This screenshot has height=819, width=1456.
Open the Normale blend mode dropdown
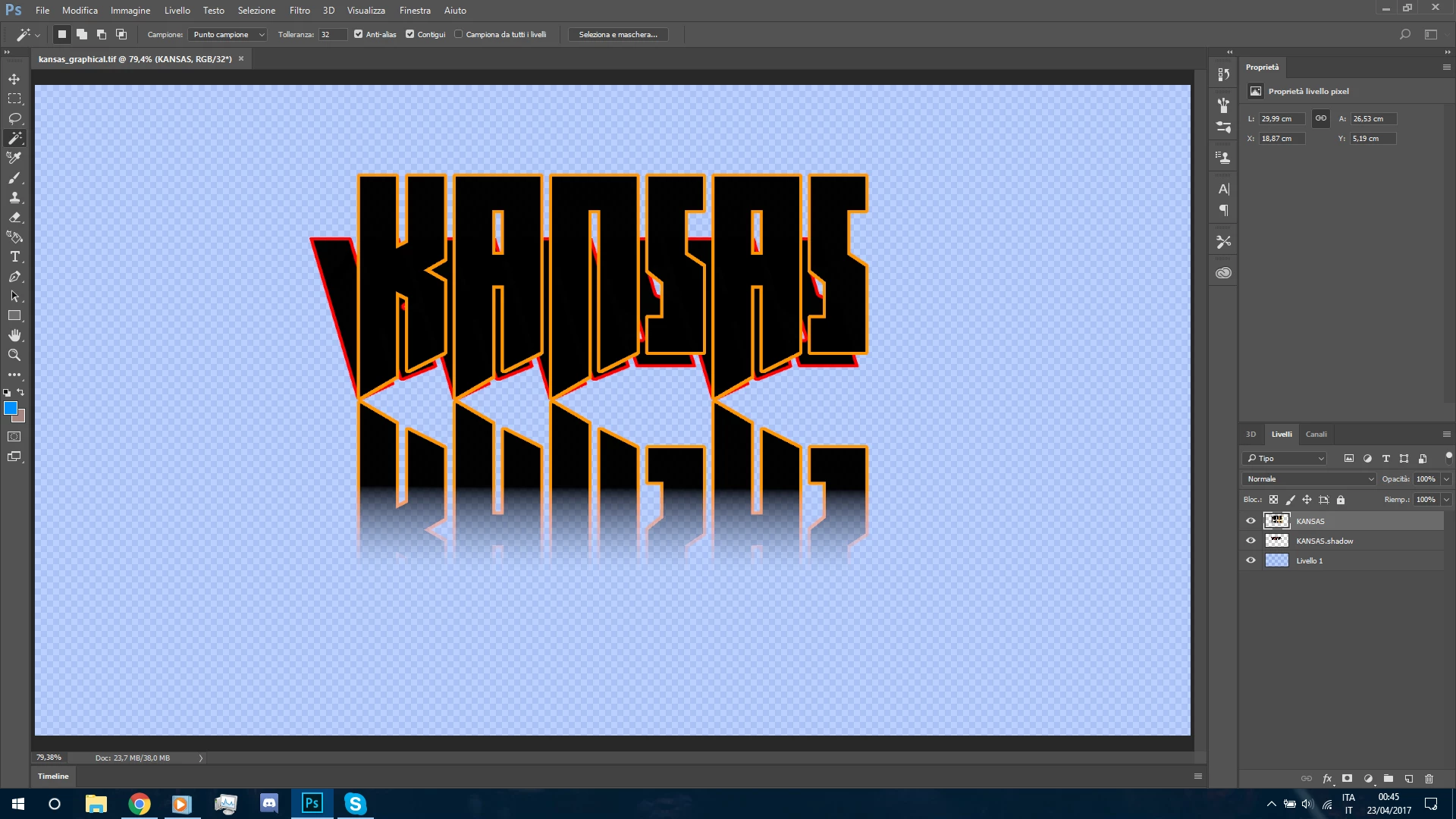tap(1310, 479)
